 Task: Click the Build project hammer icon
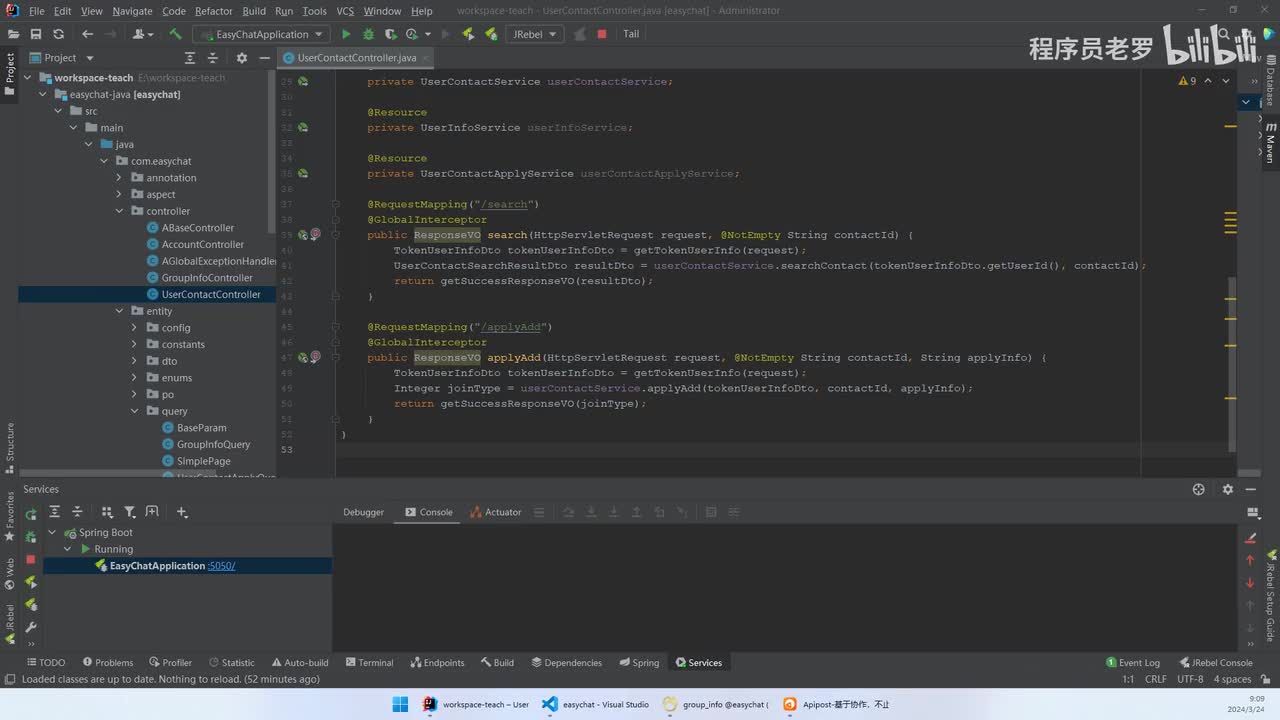tap(175, 34)
